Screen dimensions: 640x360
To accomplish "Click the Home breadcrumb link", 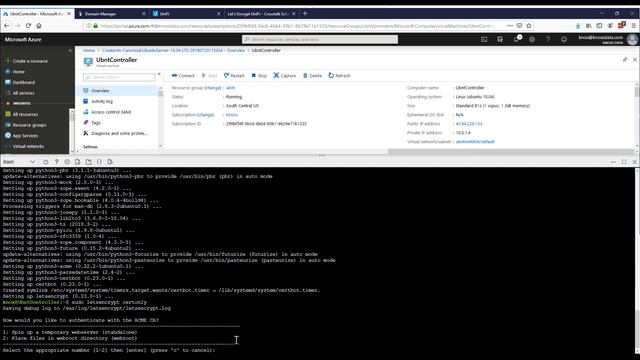I will tap(89, 50).
